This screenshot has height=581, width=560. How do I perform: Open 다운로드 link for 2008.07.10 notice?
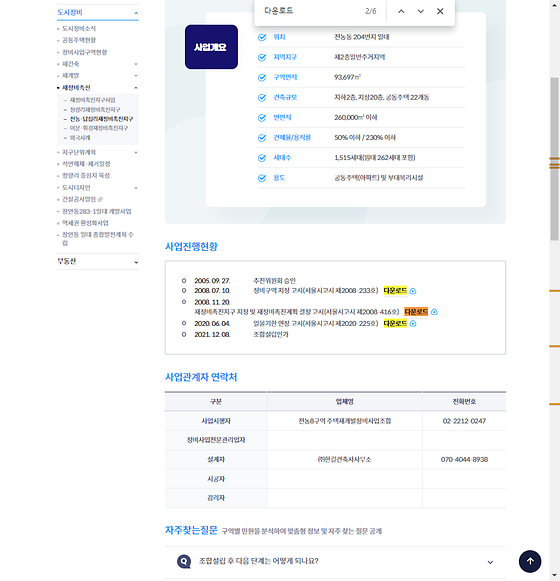[x=395, y=291]
